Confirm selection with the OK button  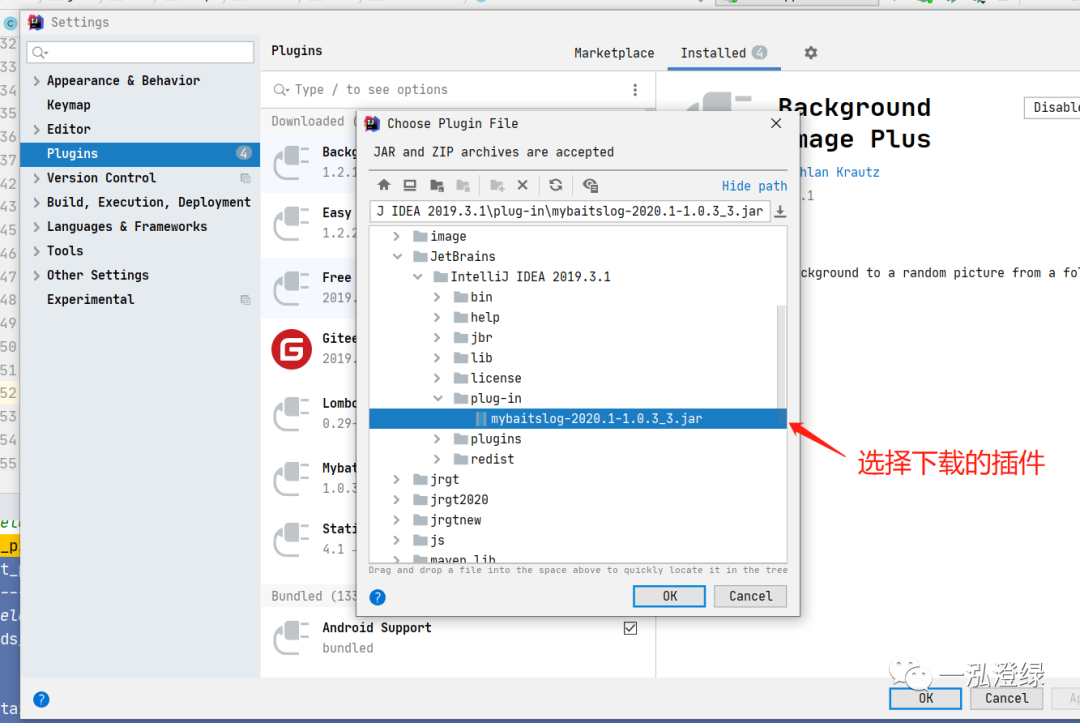coord(668,596)
